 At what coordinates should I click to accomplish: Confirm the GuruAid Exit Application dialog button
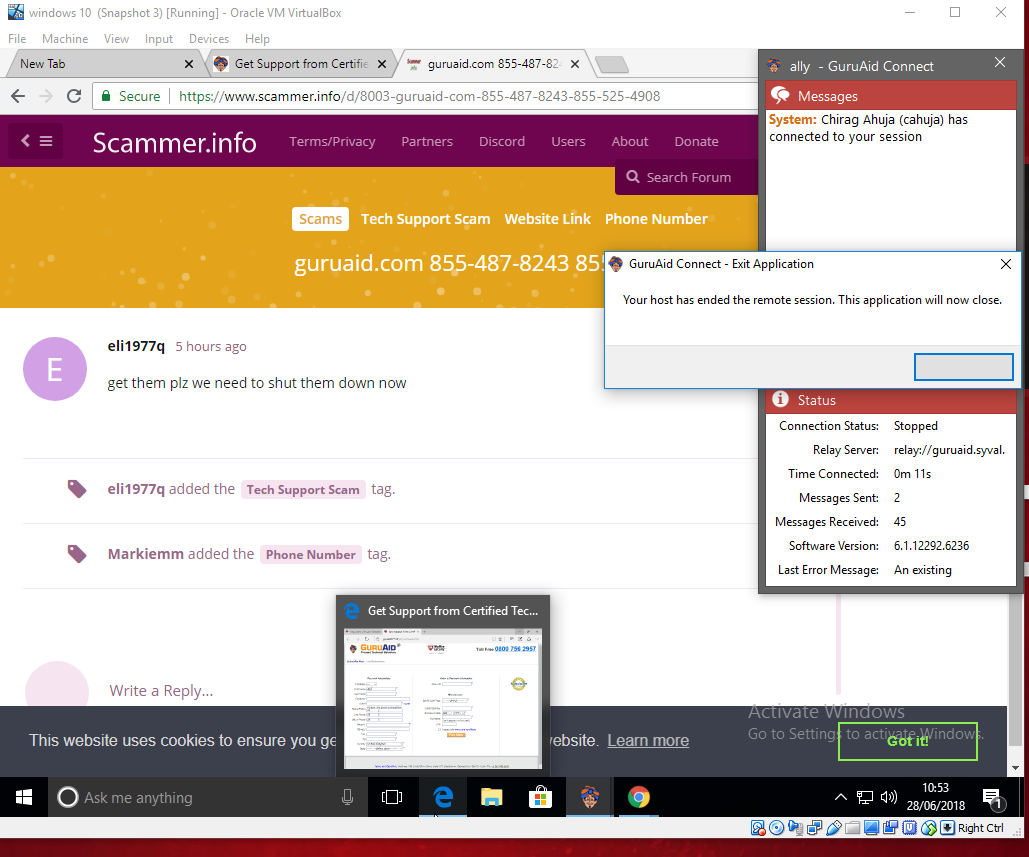[x=963, y=367]
